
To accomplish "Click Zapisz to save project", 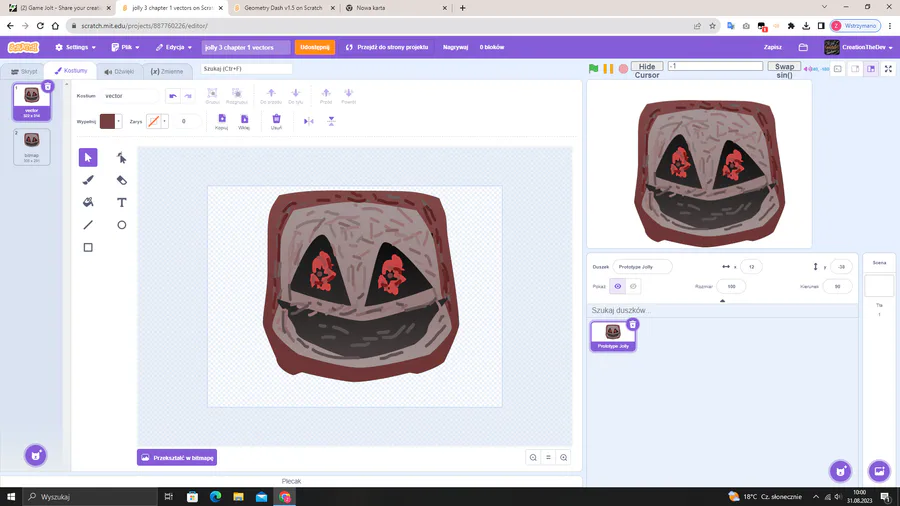I will coord(772,47).
